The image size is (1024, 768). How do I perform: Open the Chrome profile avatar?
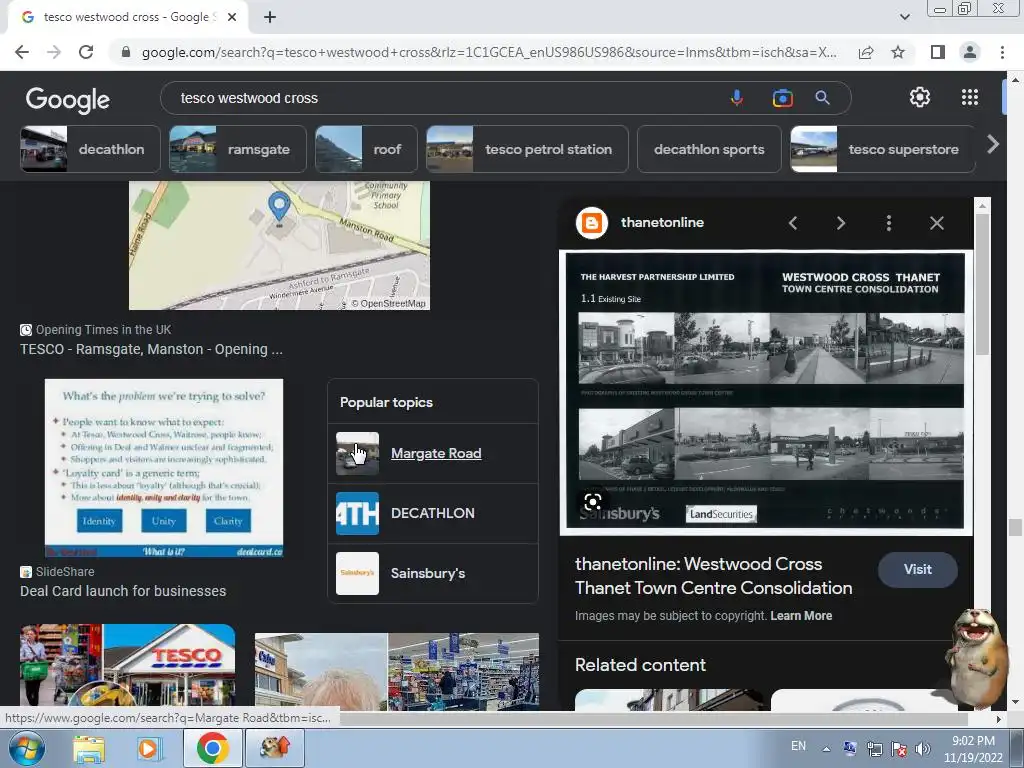(x=970, y=52)
